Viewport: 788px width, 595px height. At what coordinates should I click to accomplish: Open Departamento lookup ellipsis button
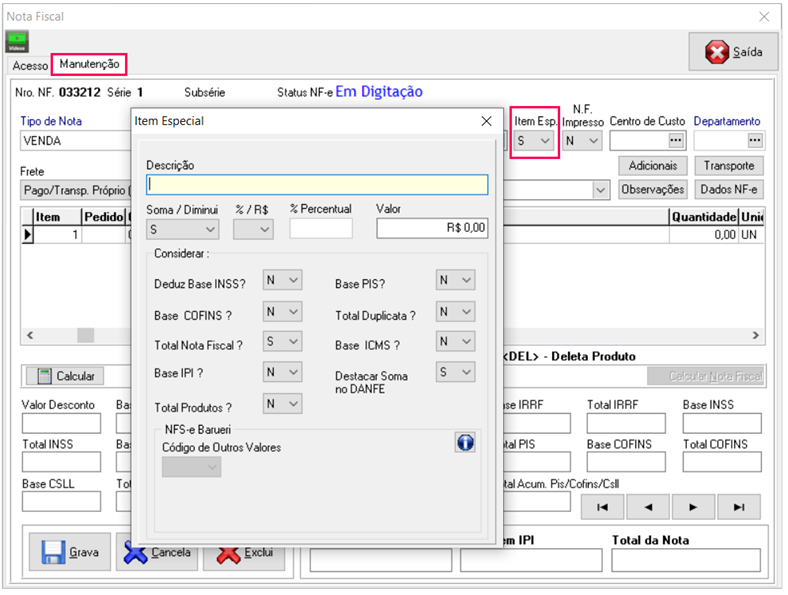pos(754,141)
